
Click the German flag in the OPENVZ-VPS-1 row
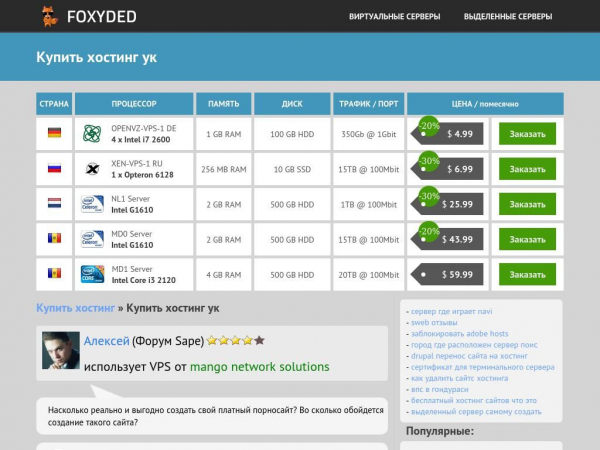pyautogui.click(x=54, y=134)
